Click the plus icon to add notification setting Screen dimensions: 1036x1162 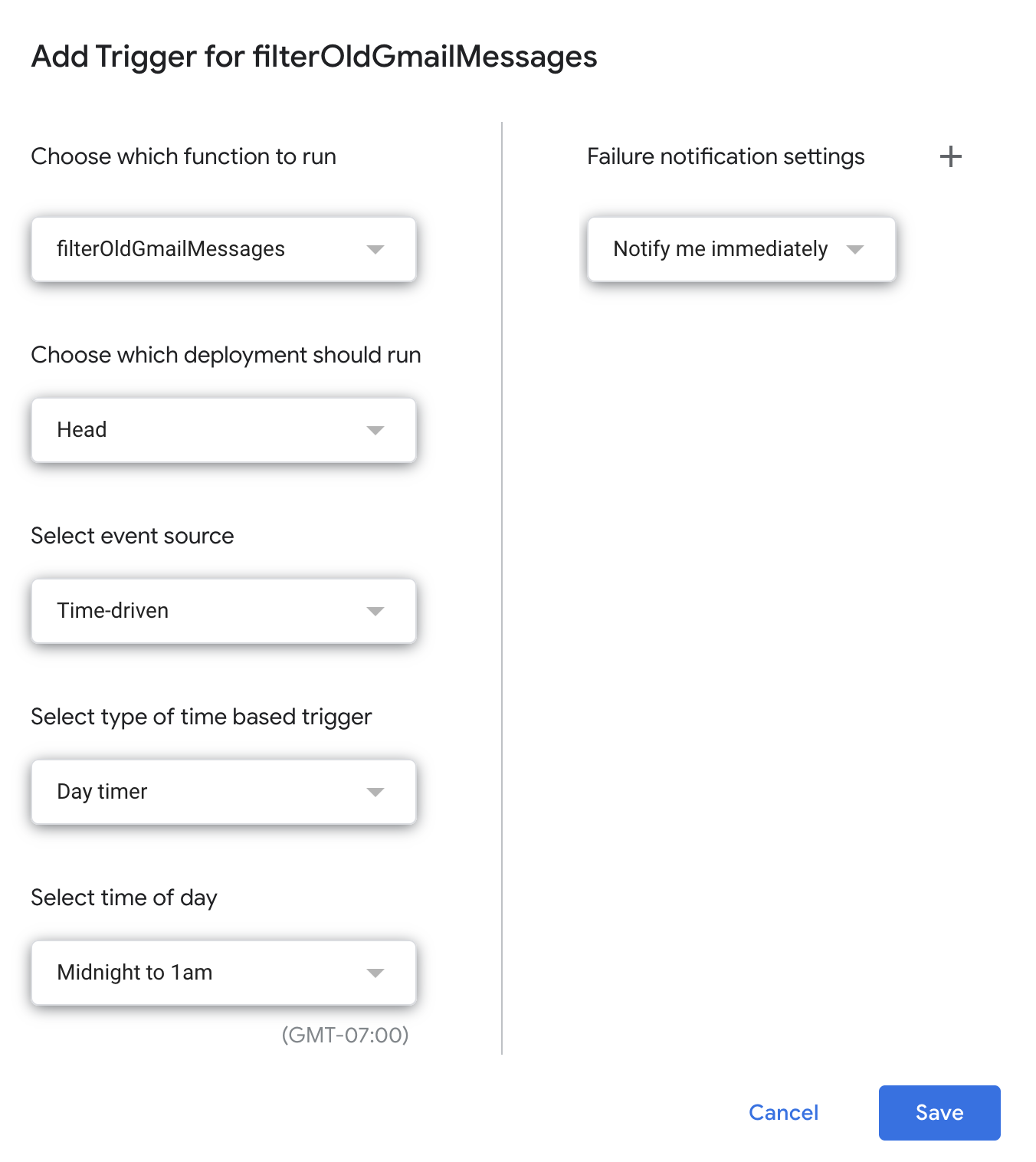[950, 156]
